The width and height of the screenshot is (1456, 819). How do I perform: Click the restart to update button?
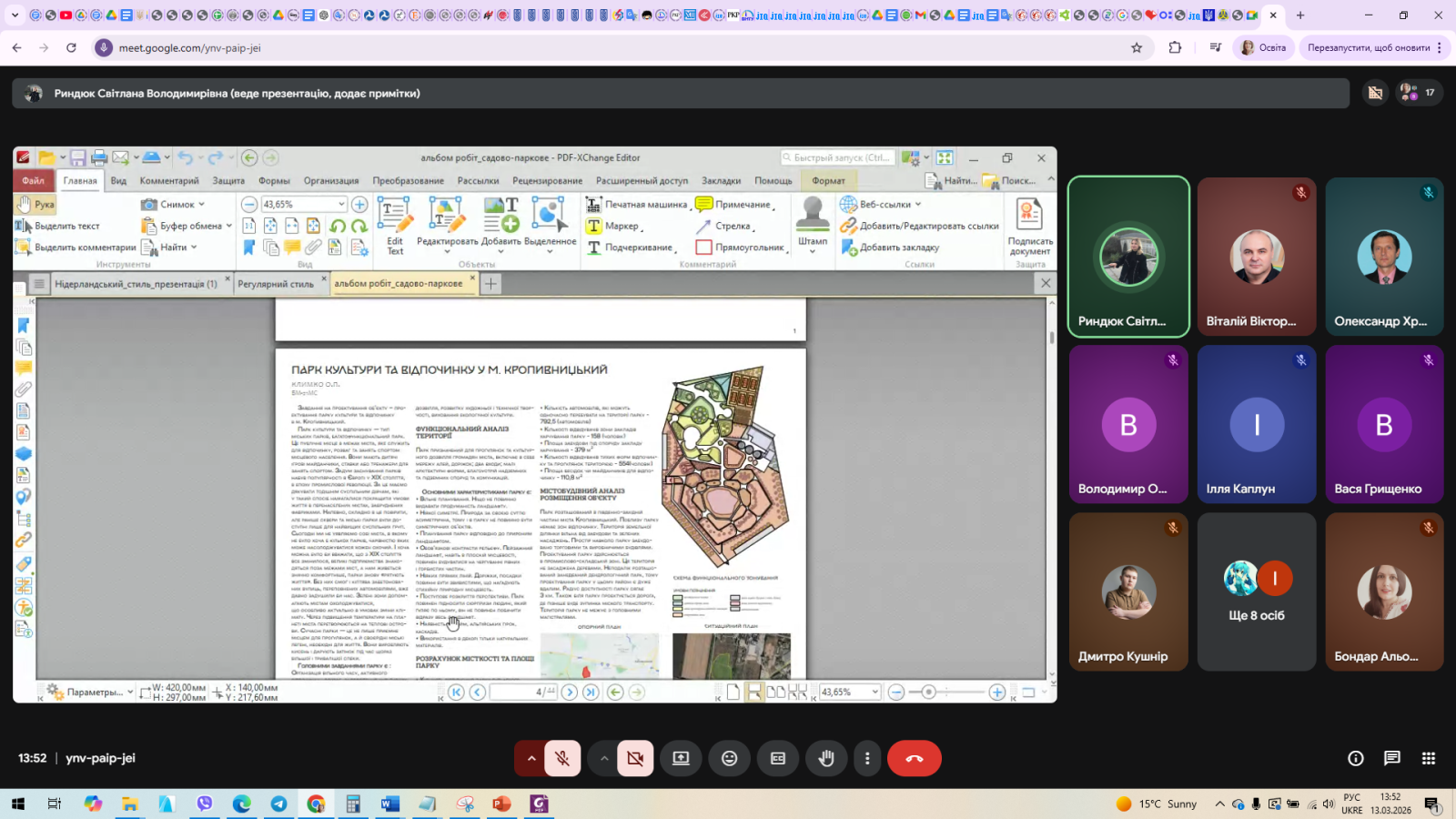click(1369, 47)
